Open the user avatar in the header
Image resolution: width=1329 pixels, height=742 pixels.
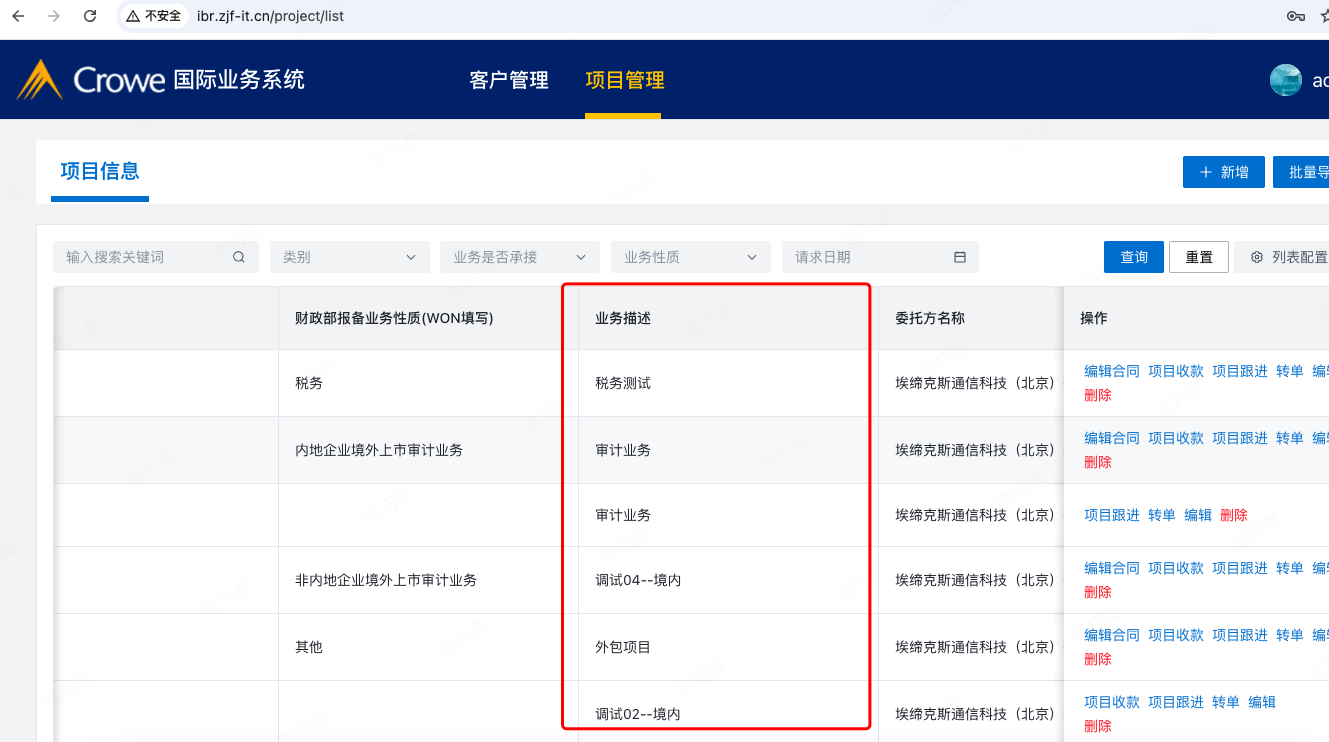pos(1285,81)
